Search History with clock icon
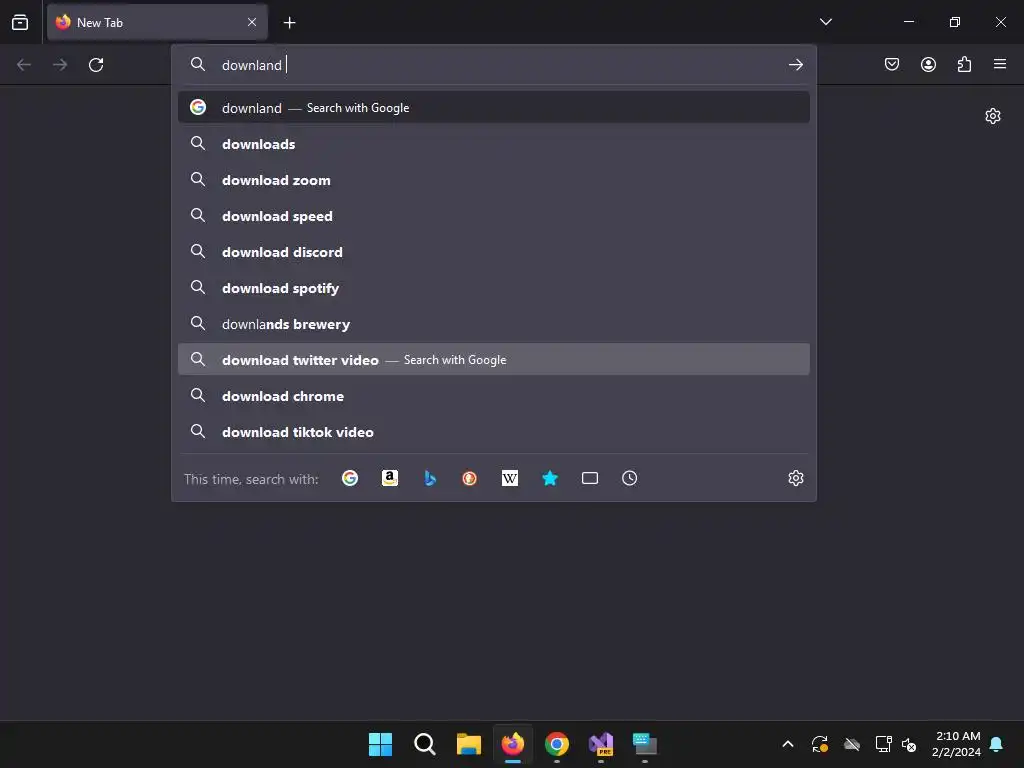 point(630,478)
